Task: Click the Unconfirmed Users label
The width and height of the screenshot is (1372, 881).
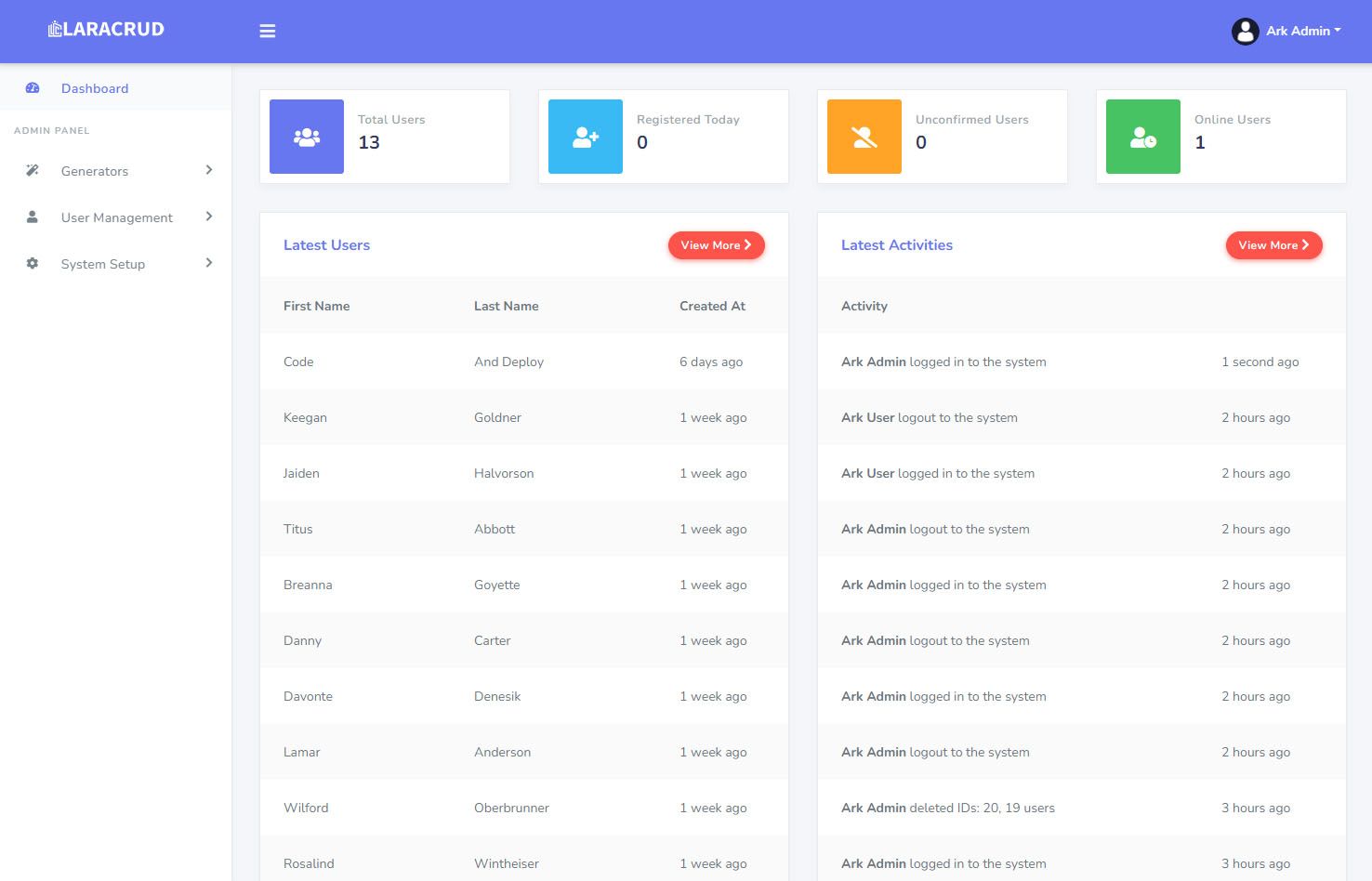Action: point(972,119)
